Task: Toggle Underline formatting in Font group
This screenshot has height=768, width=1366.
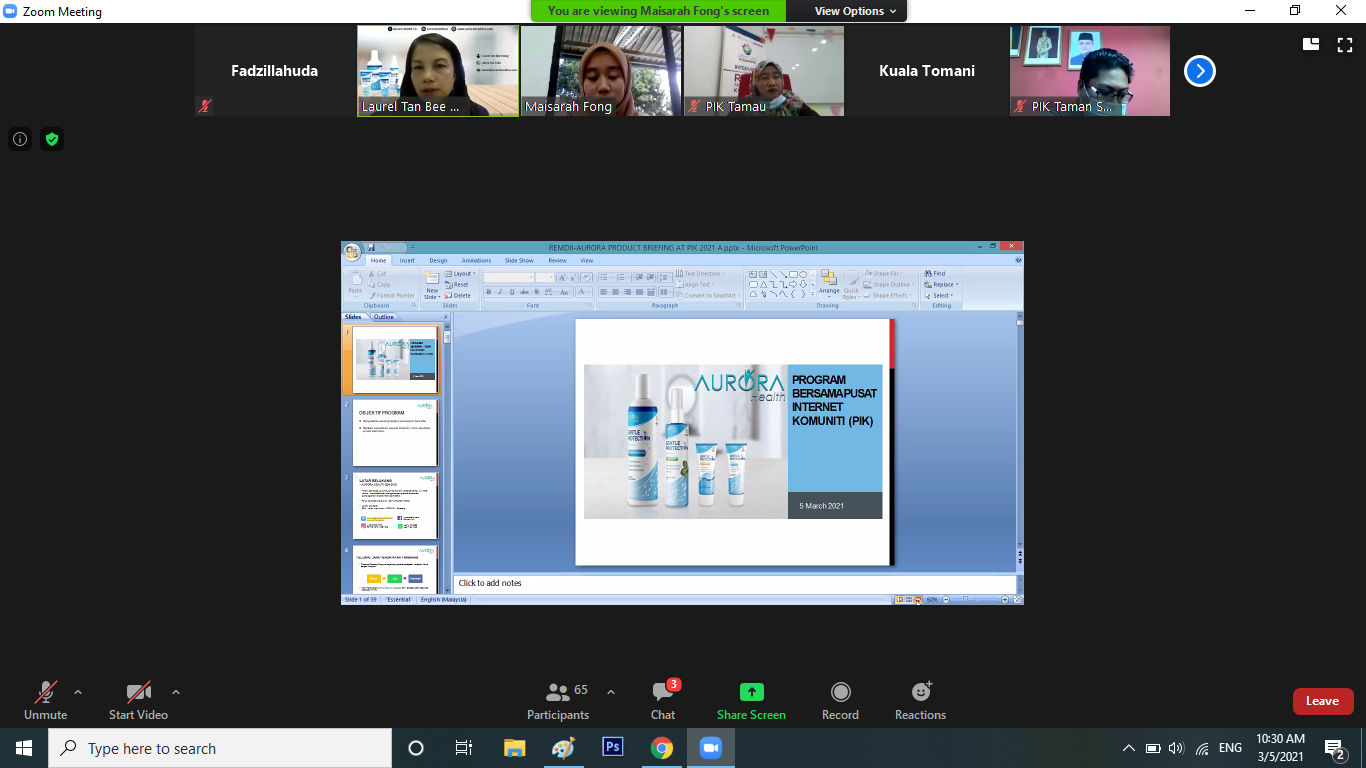Action: [512, 292]
